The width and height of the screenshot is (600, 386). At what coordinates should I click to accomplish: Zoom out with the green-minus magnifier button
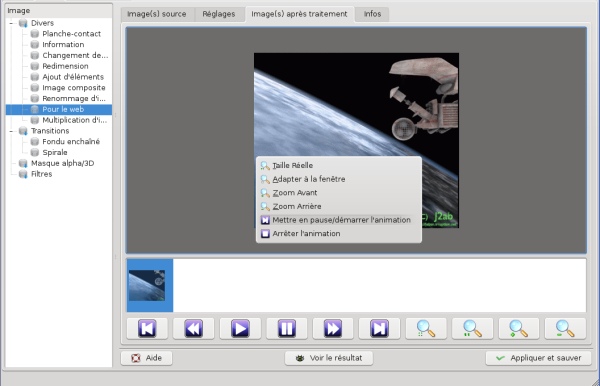[x=565, y=329]
